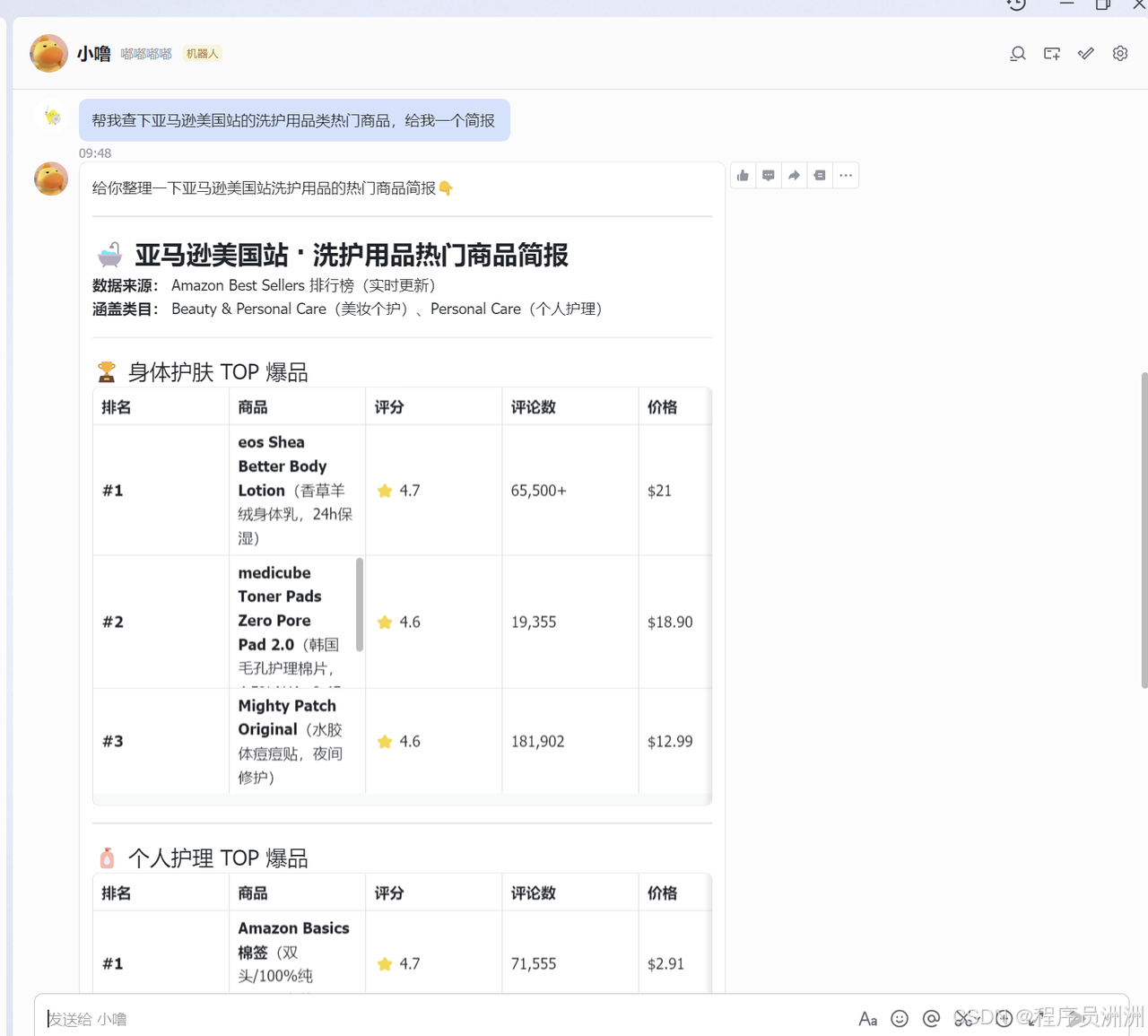Click the 65,500+ review count
This screenshot has height=1036, width=1148.
[x=539, y=491]
